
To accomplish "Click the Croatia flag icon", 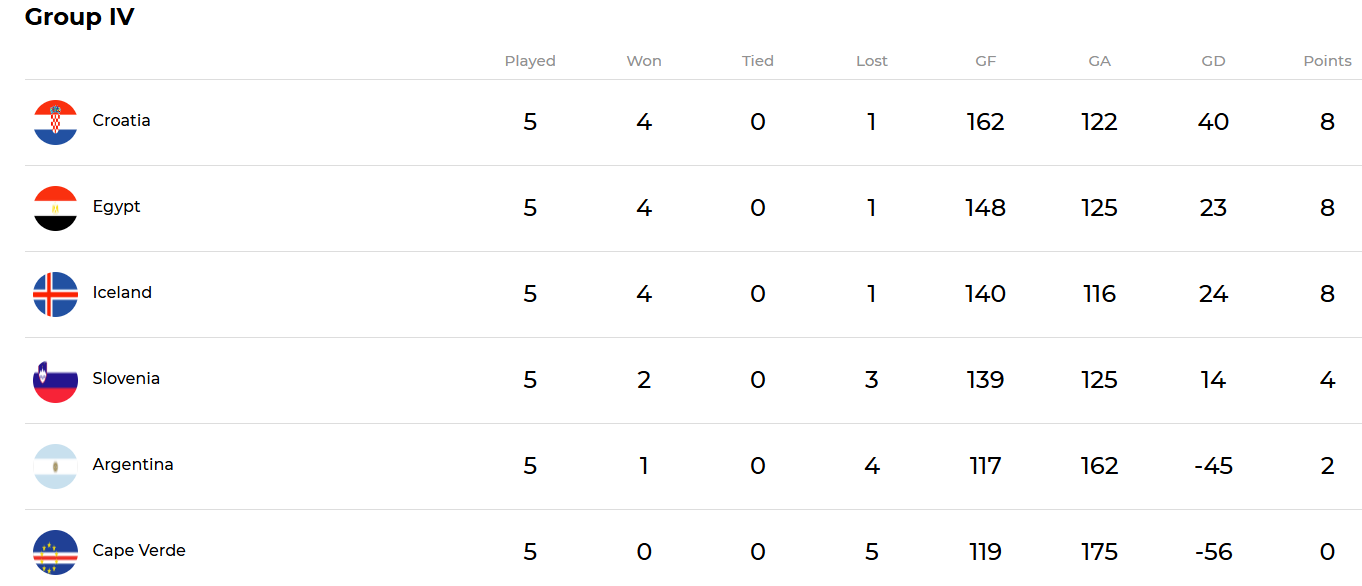I will click(x=55, y=122).
